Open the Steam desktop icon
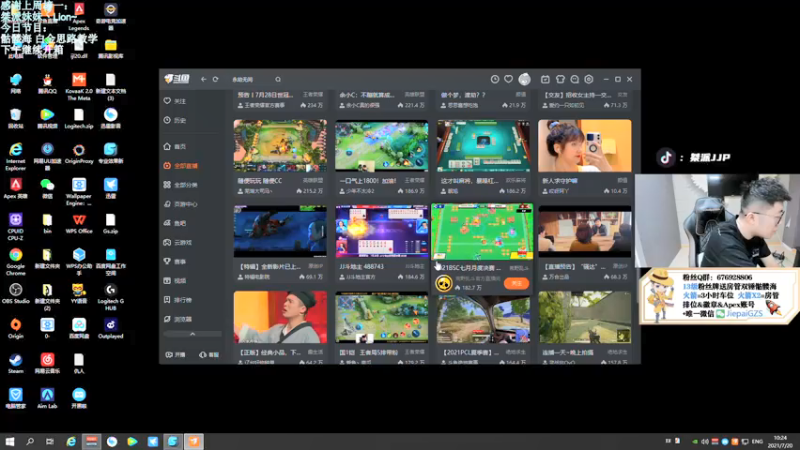The height and width of the screenshot is (450, 800). point(15,363)
